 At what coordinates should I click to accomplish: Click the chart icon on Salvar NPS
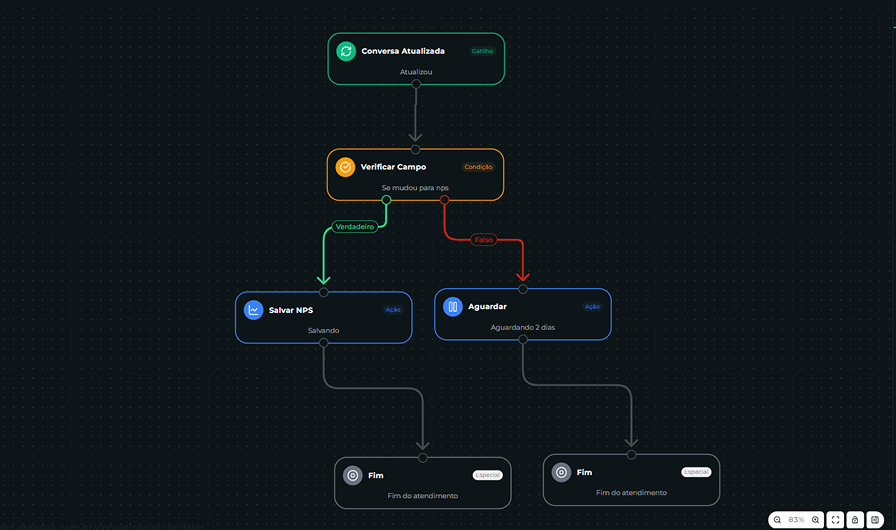pos(253,310)
